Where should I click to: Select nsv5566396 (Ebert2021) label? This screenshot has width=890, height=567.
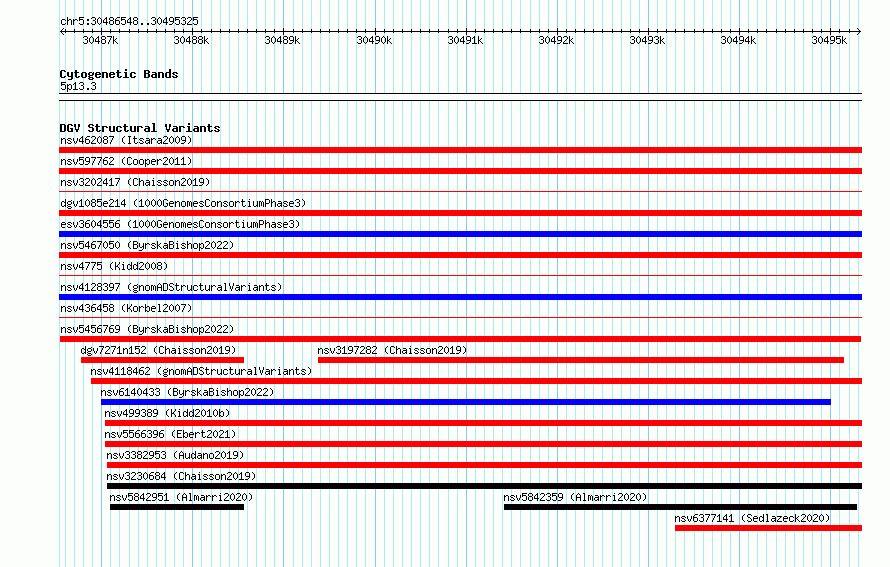[x=170, y=434]
